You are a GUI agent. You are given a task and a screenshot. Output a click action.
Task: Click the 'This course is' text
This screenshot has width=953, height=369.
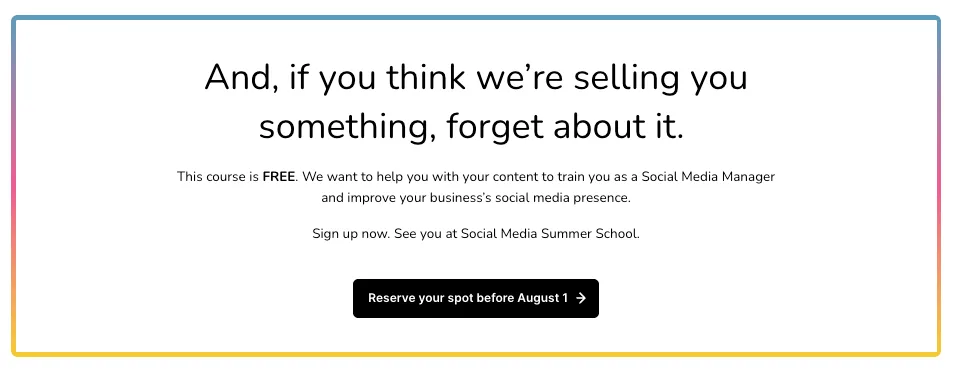point(218,177)
